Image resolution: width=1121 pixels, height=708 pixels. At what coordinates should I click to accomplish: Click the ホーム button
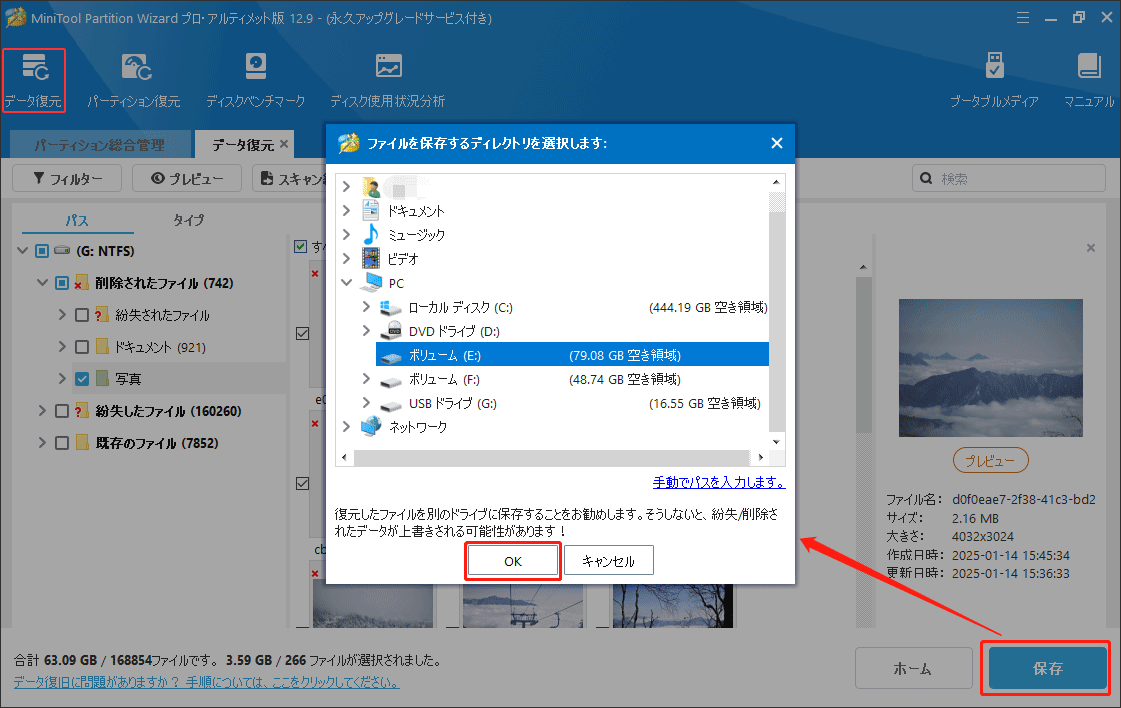pos(913,669)
